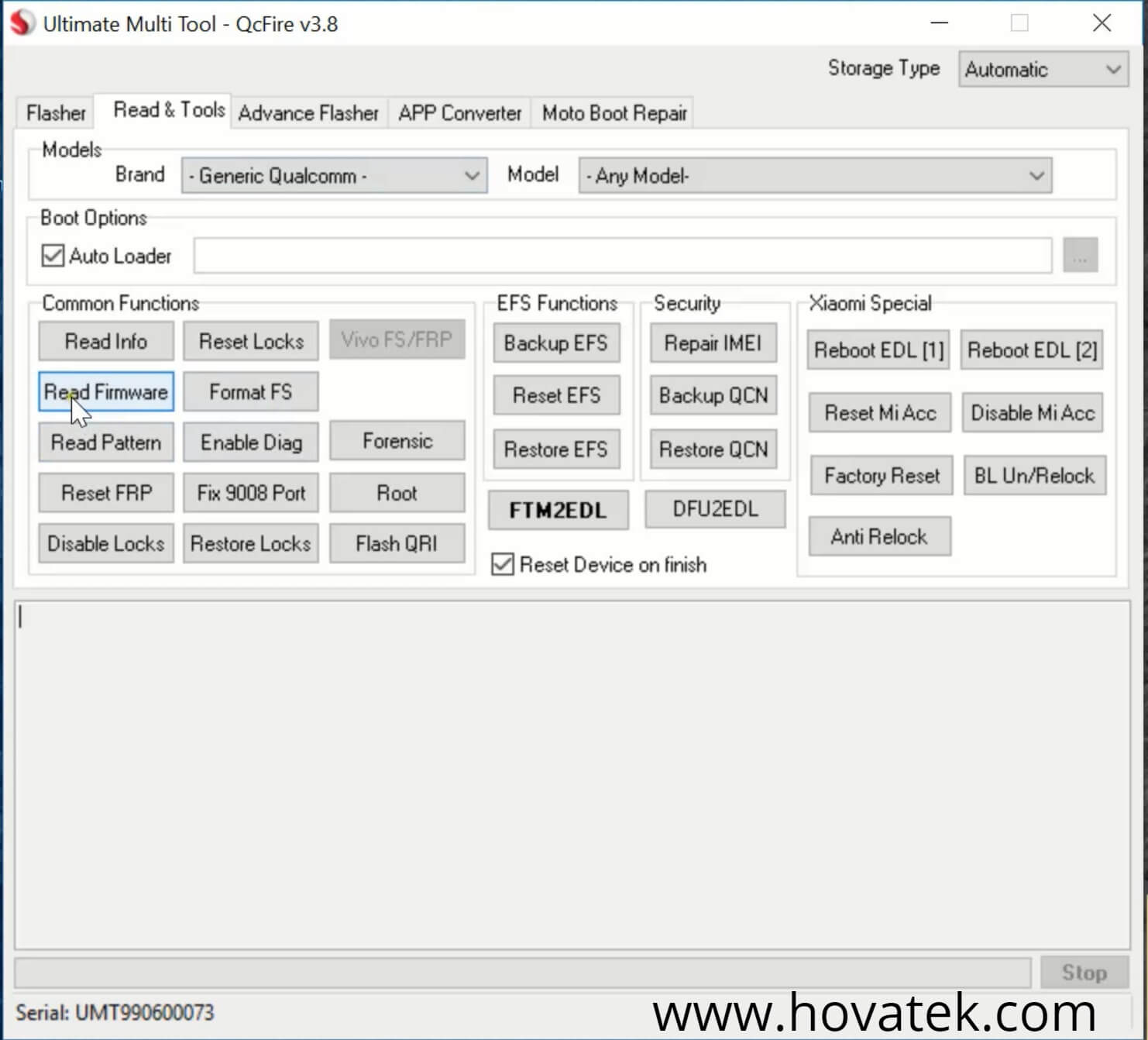The height and width of the screenshot is (1040, 1148).
Task: Click the Enable Diag button
Action: [251, 443]
